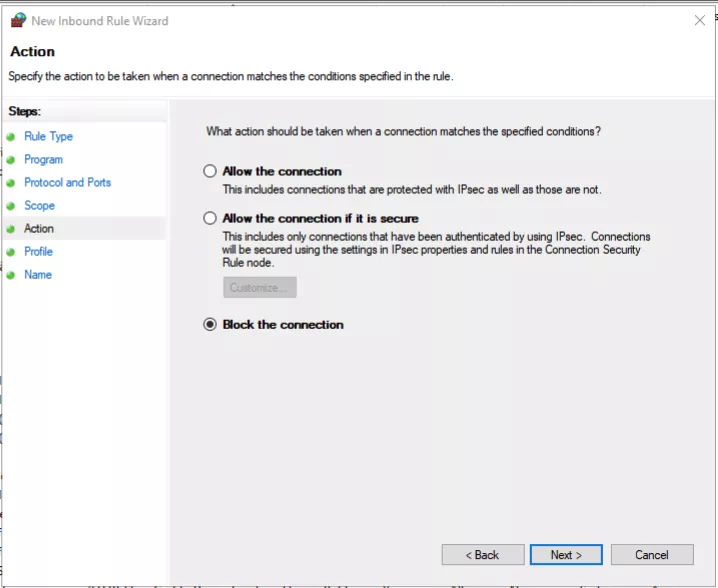Viewport: 718px width, 588px height.
Task: Open the Protocol and Ports step
Action: pos(67,183)
